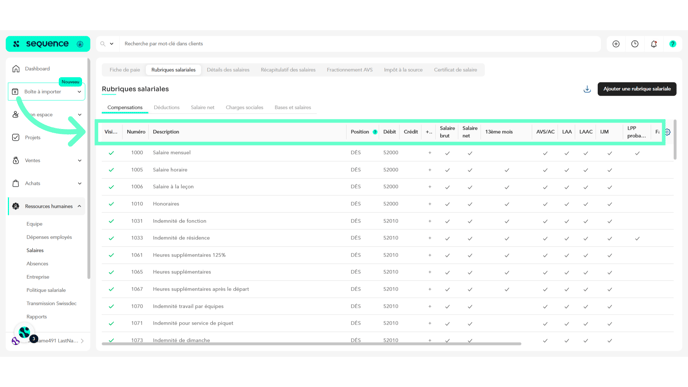Select the Salaire net sub-tab
Screen dimensions: 688x387
[x=203, y=108]
